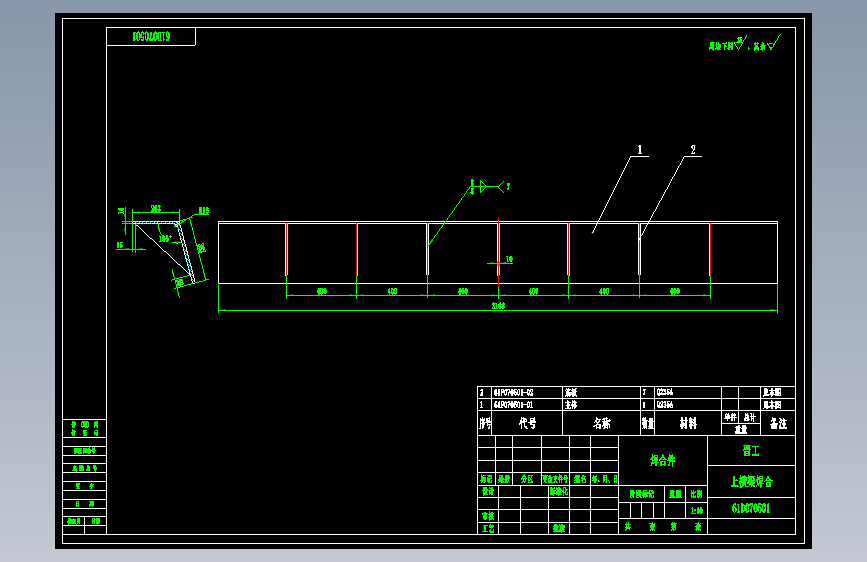Click the 序号 column header

click(x=485, y=423)
